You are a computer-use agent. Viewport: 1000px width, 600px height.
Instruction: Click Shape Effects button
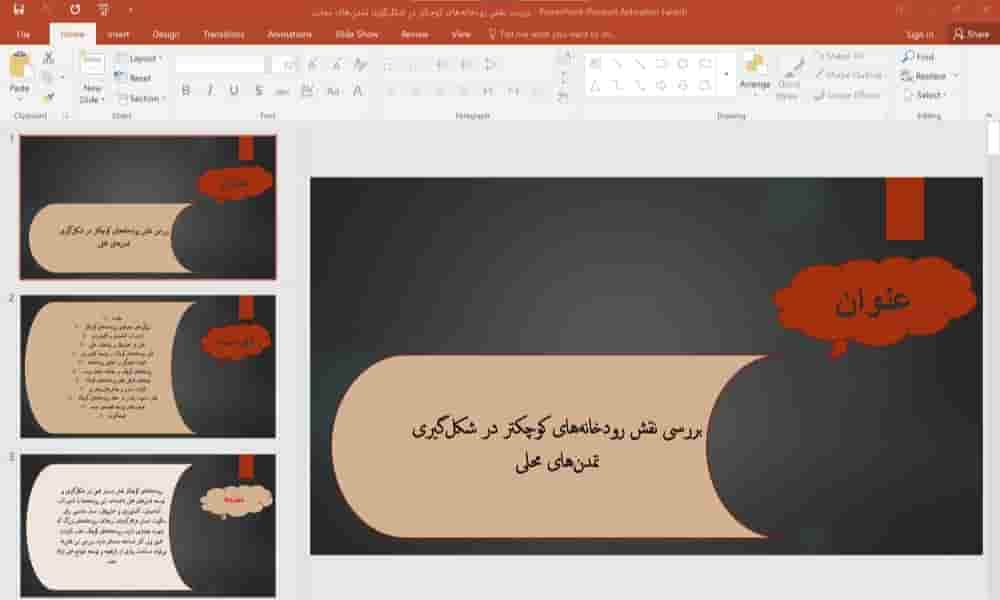[x=848, y=95]
